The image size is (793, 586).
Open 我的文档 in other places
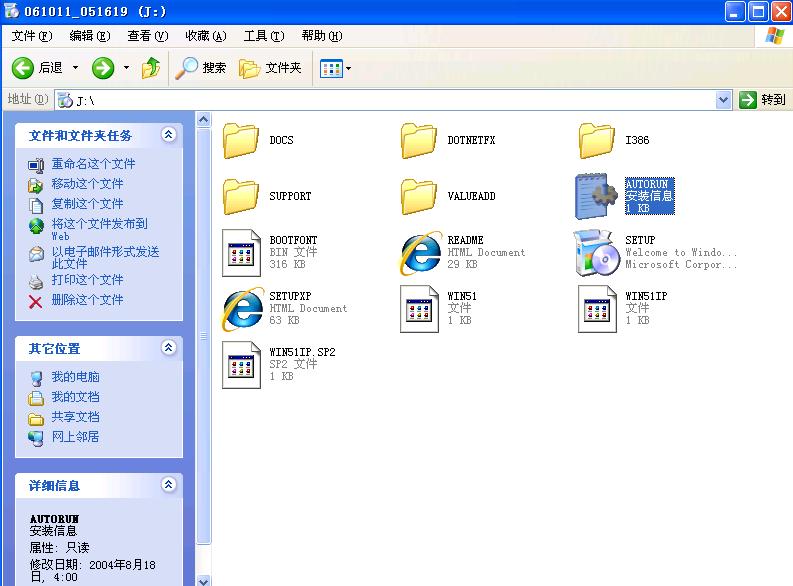click(75, 397)
